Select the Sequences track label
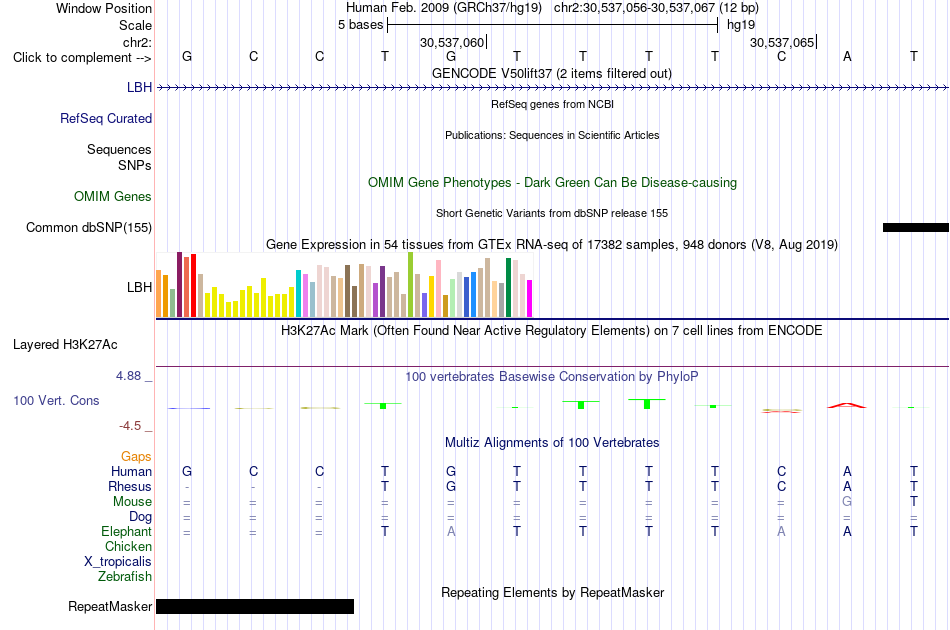950x630 pixels. [x=119, y=150]
